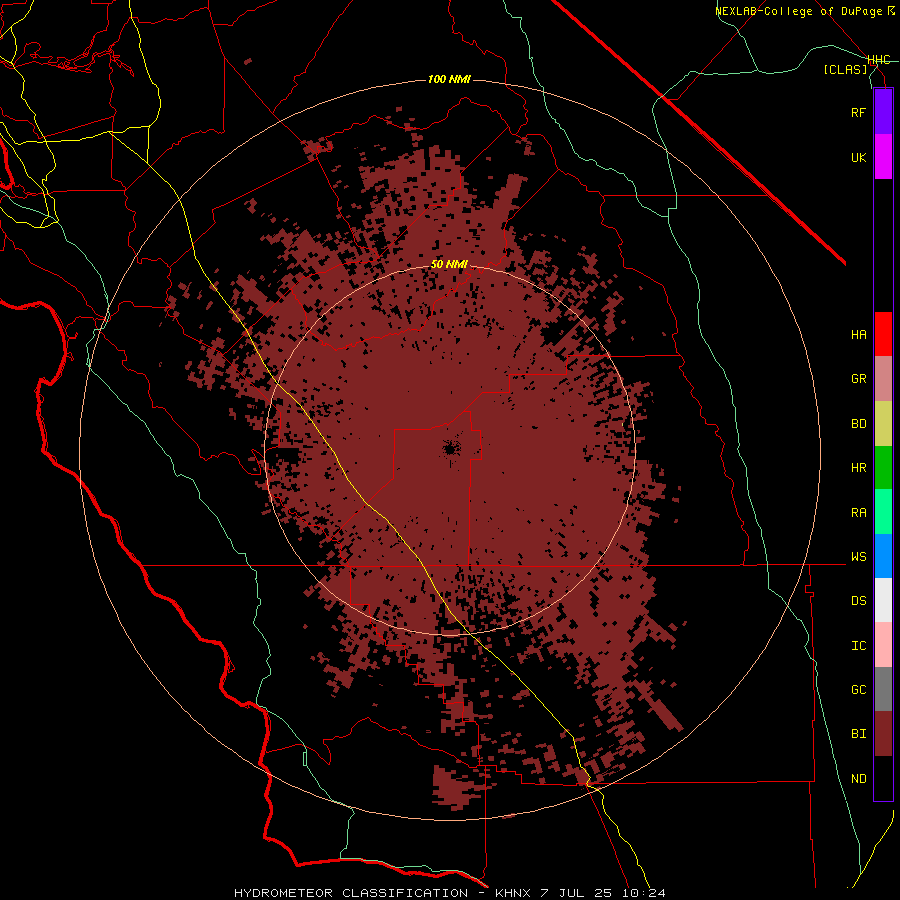Image resolution: width=900 pixels, height=900 pixels.
Task: Click the HYDROMETEOR CLASSIFICATION title text
Action: click(351, 893)
